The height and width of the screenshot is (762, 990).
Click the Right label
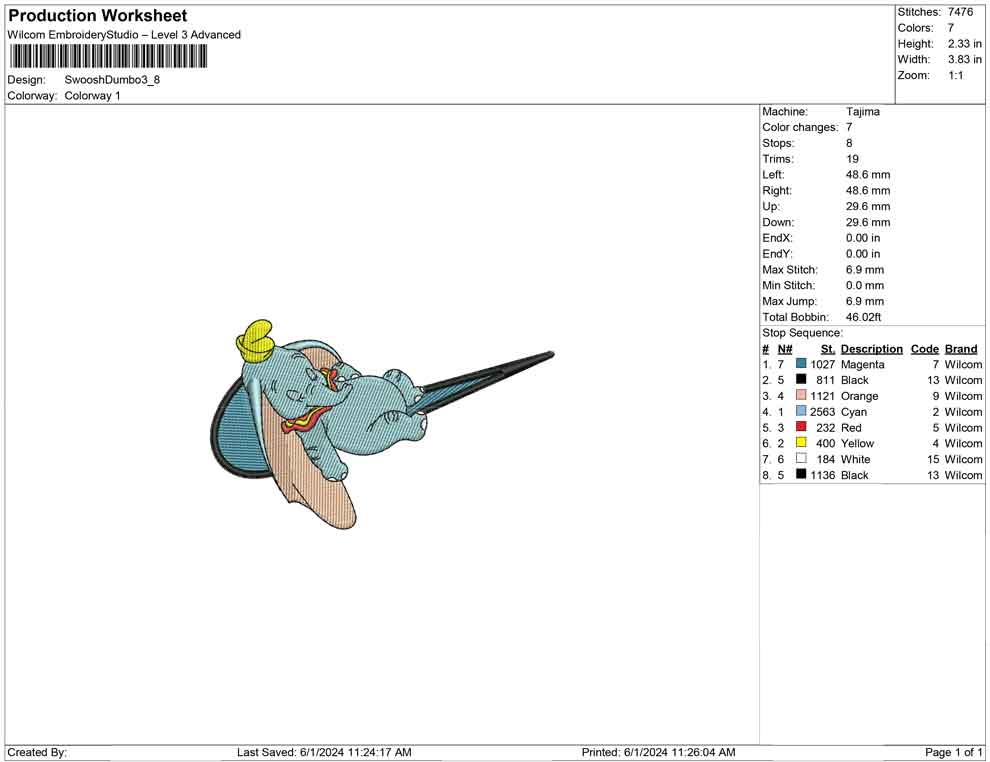pos(777,191)
